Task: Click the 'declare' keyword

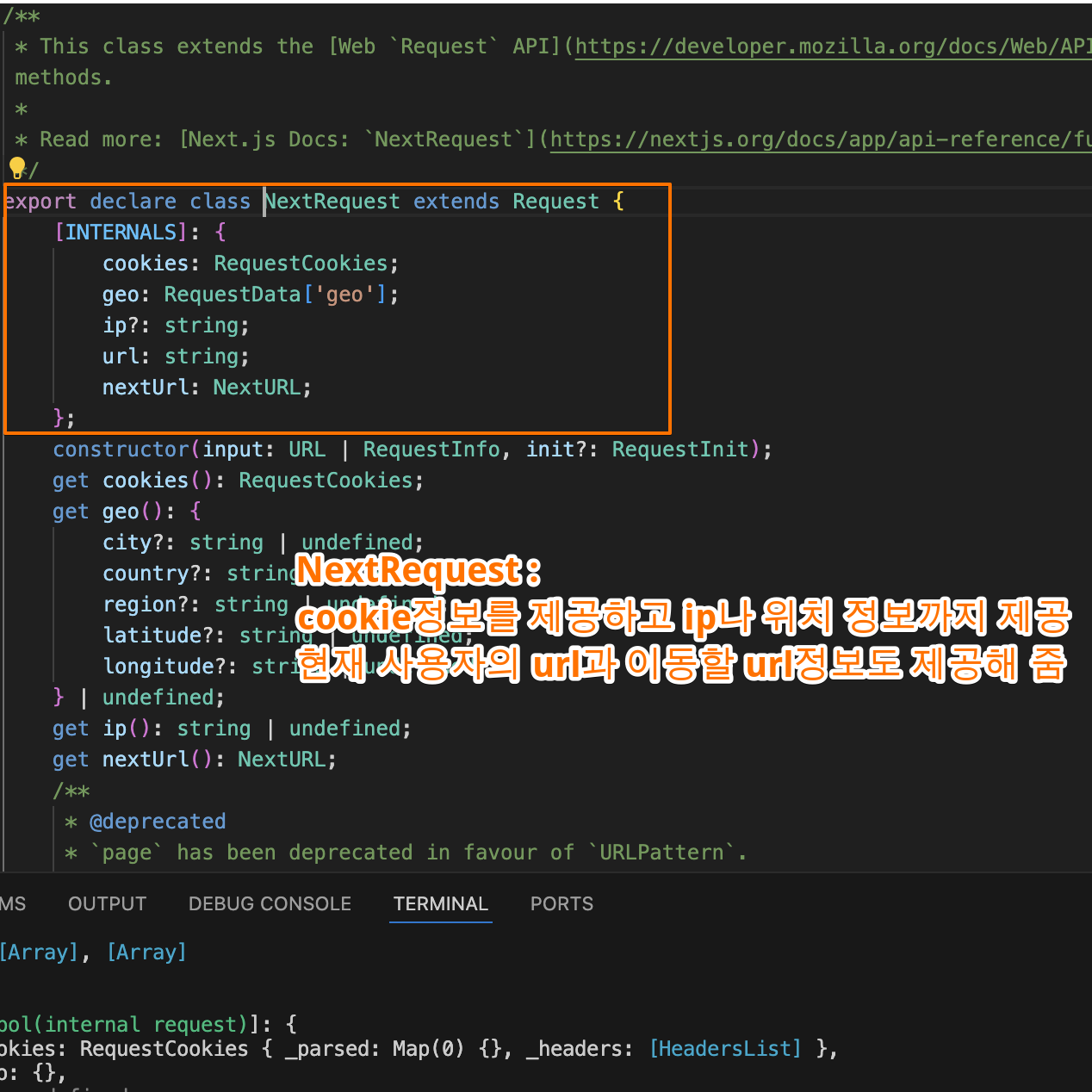Action: click(x=133, y=202)
